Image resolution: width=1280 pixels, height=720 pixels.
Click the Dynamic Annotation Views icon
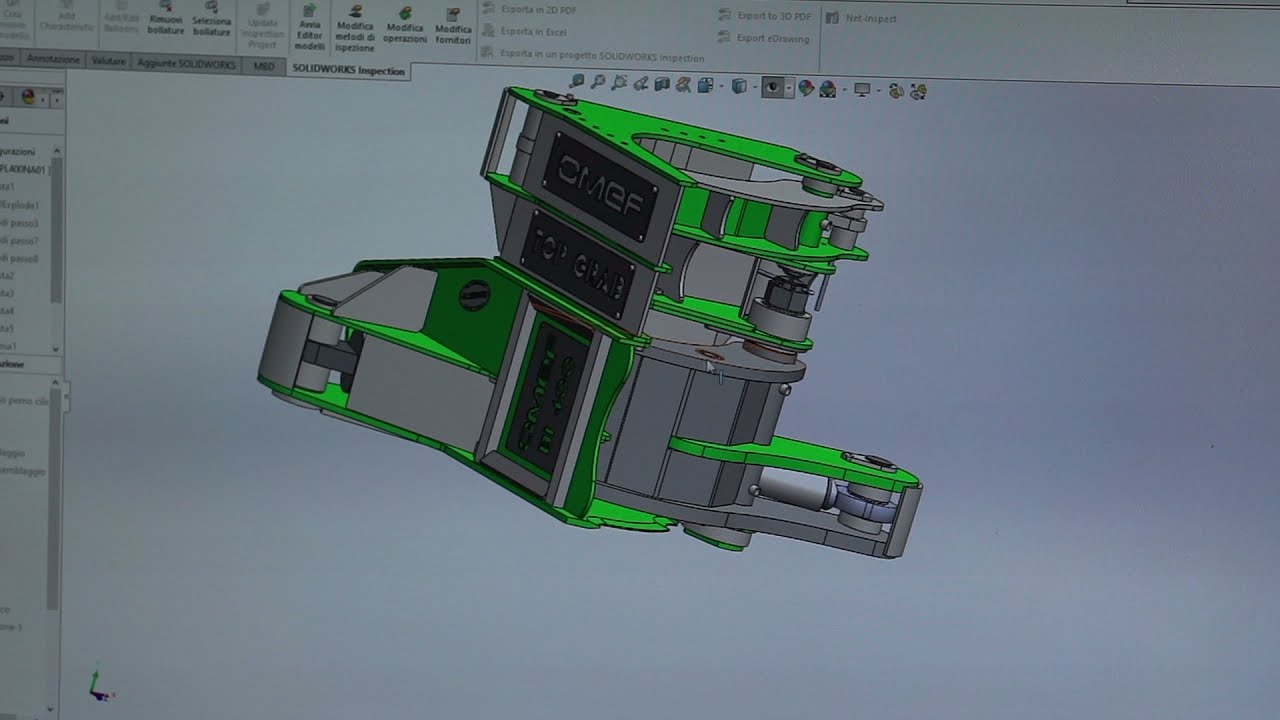[x=683, y=85]
